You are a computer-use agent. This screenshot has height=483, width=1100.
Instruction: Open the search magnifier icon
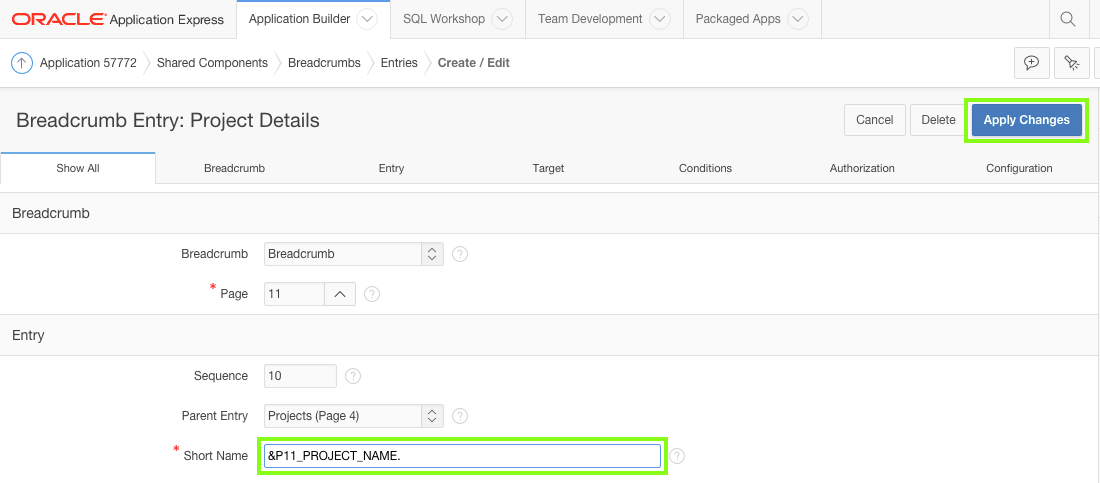click(1068, 19)
